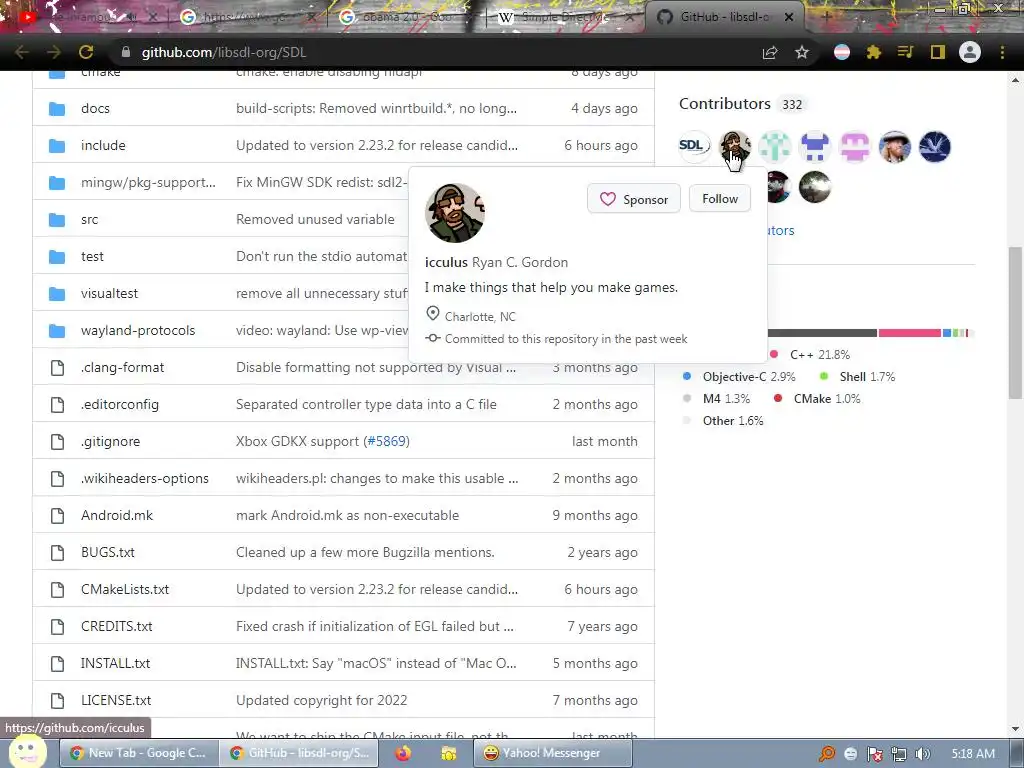
Task: Open the SDL contributor avatar
Action: [694, 146]
